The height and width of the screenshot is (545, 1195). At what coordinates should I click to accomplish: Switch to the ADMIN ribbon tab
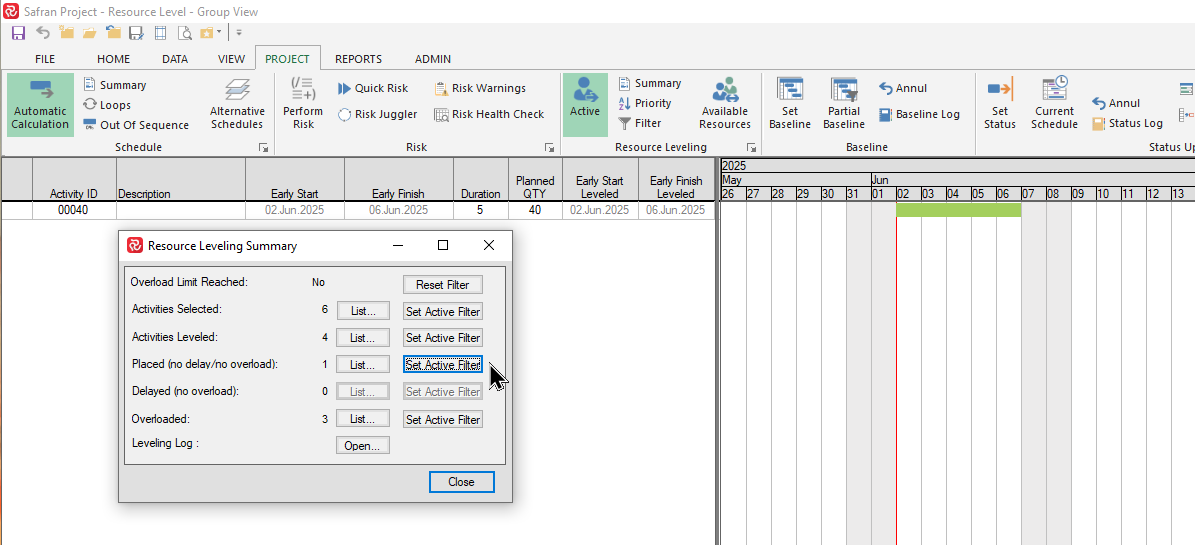433,59
